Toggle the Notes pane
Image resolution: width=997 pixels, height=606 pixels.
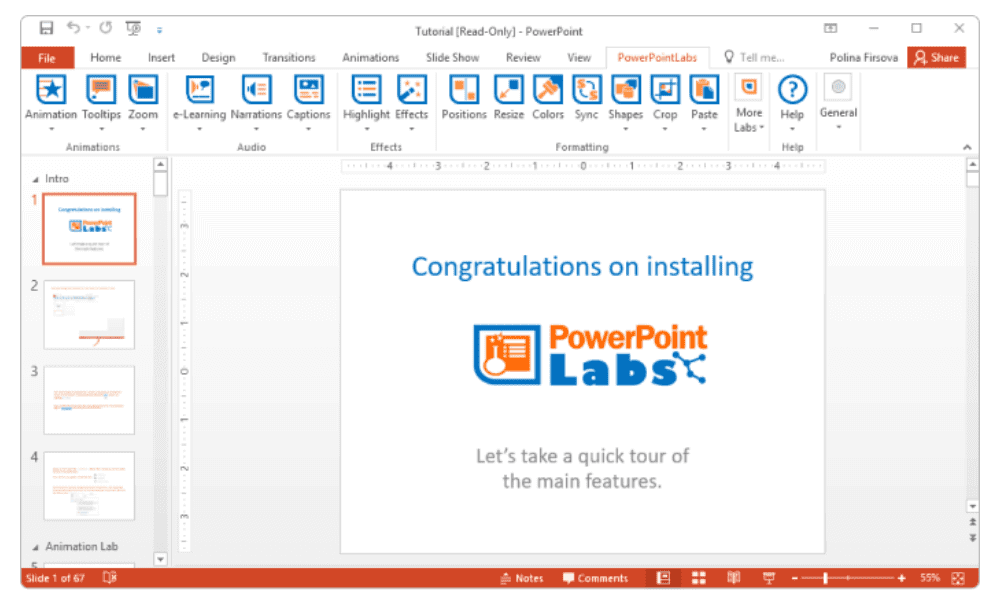(x=521, y=578)
